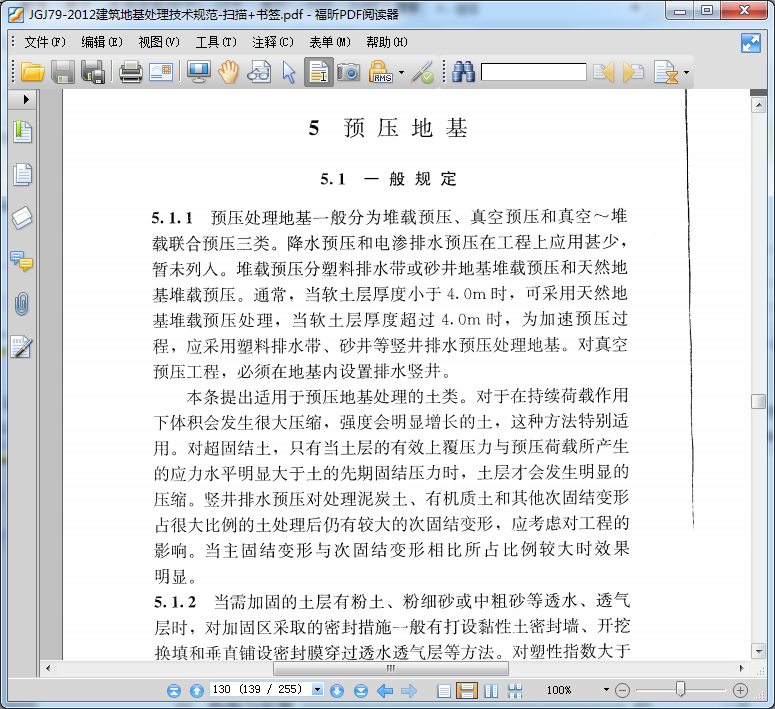Open the Bookmarks panel
775x709 pixels.
[22, 132]
